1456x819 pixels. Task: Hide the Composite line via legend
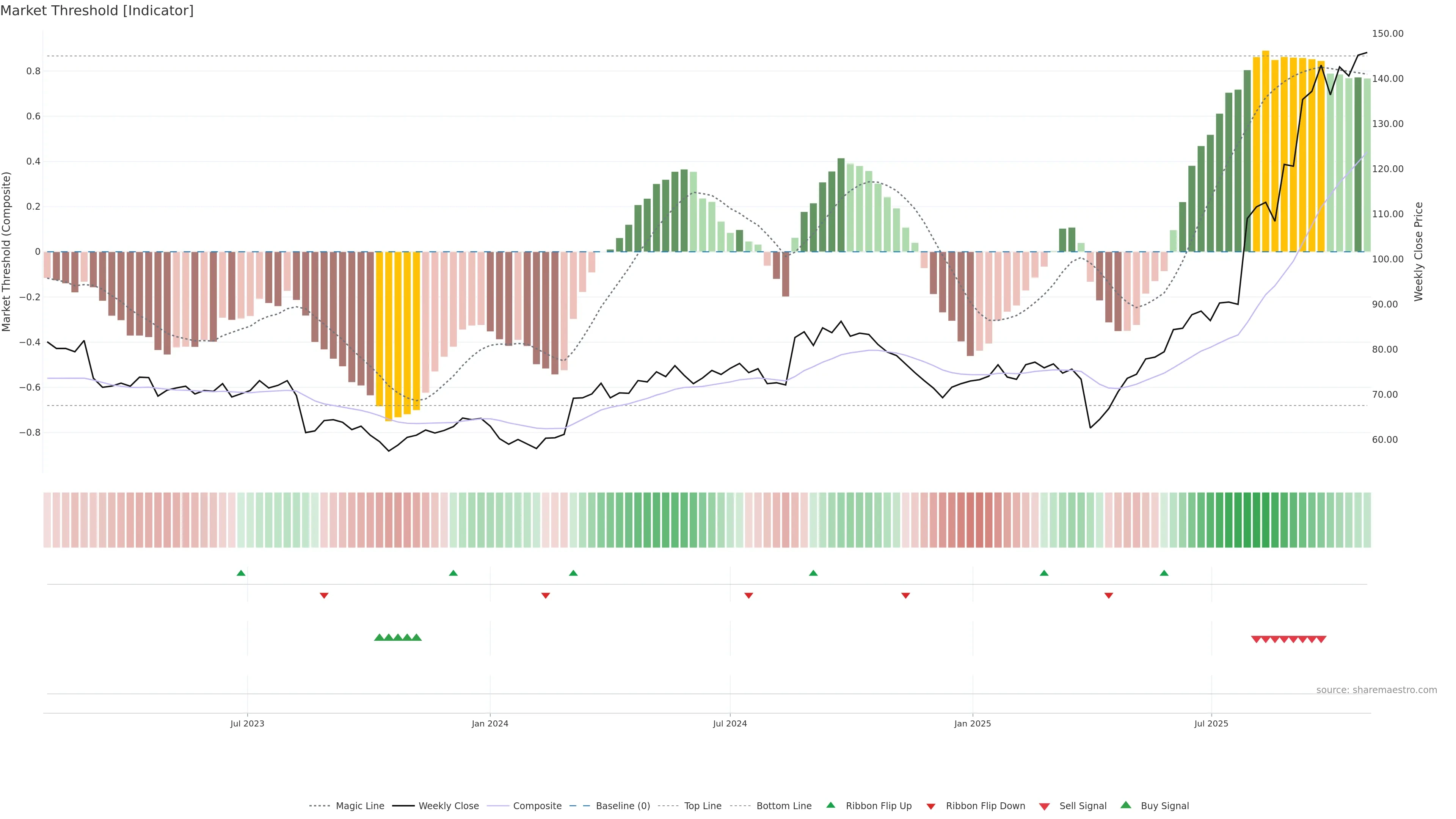tap(537, 806)
